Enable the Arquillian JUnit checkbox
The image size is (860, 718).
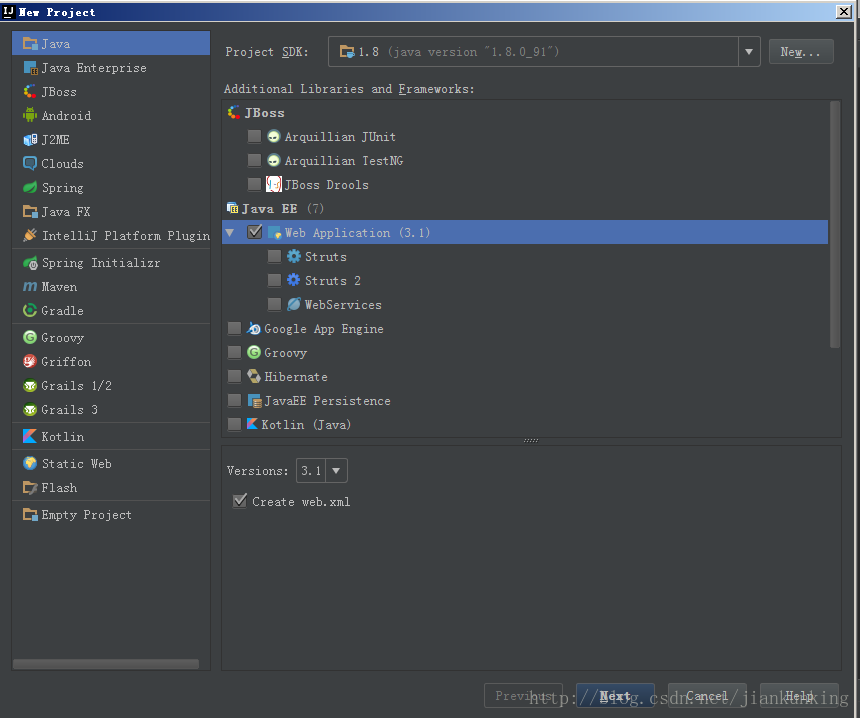pos(254,136)
